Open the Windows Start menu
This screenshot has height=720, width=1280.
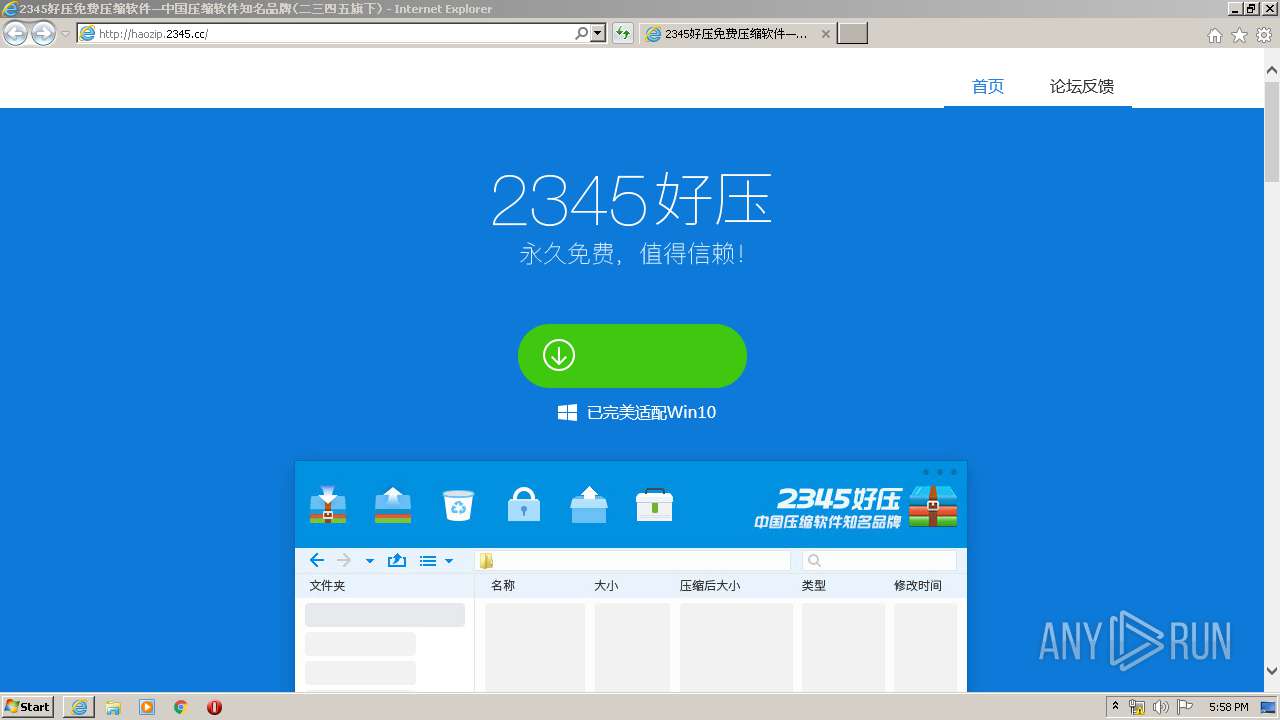click(28, 707)
